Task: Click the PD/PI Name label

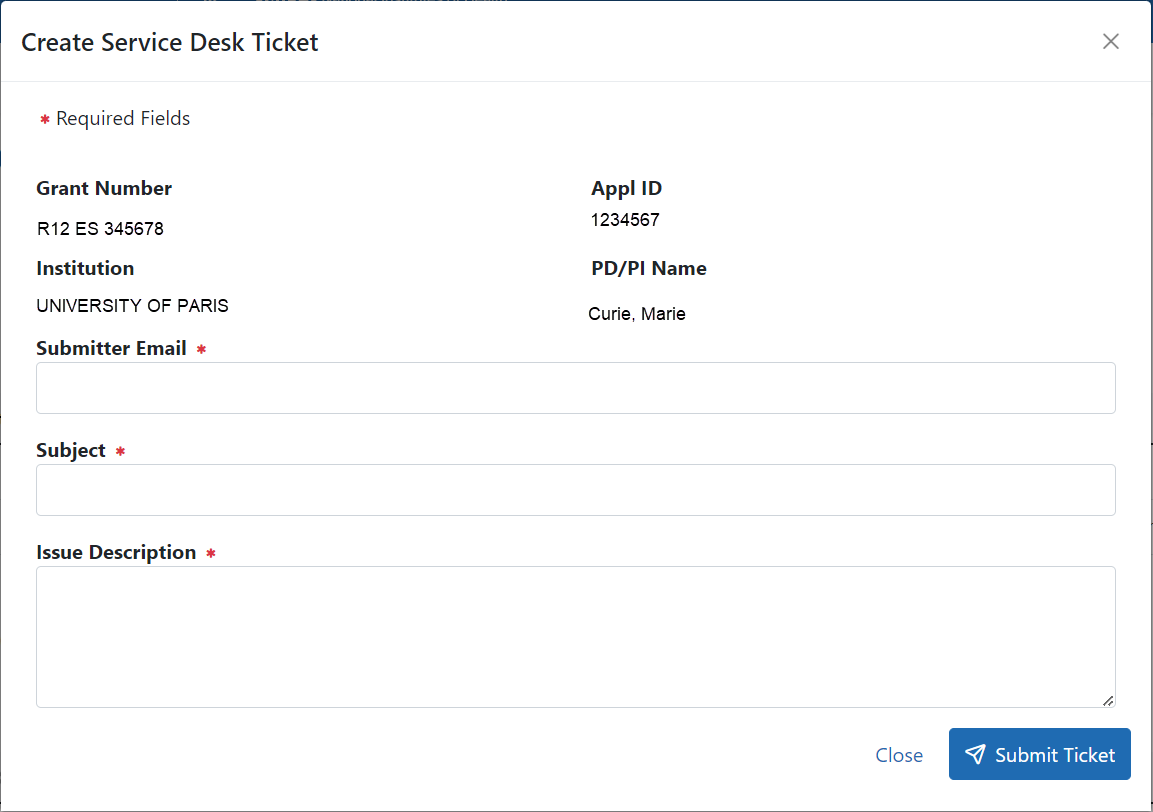Action: tap(649, 268)
